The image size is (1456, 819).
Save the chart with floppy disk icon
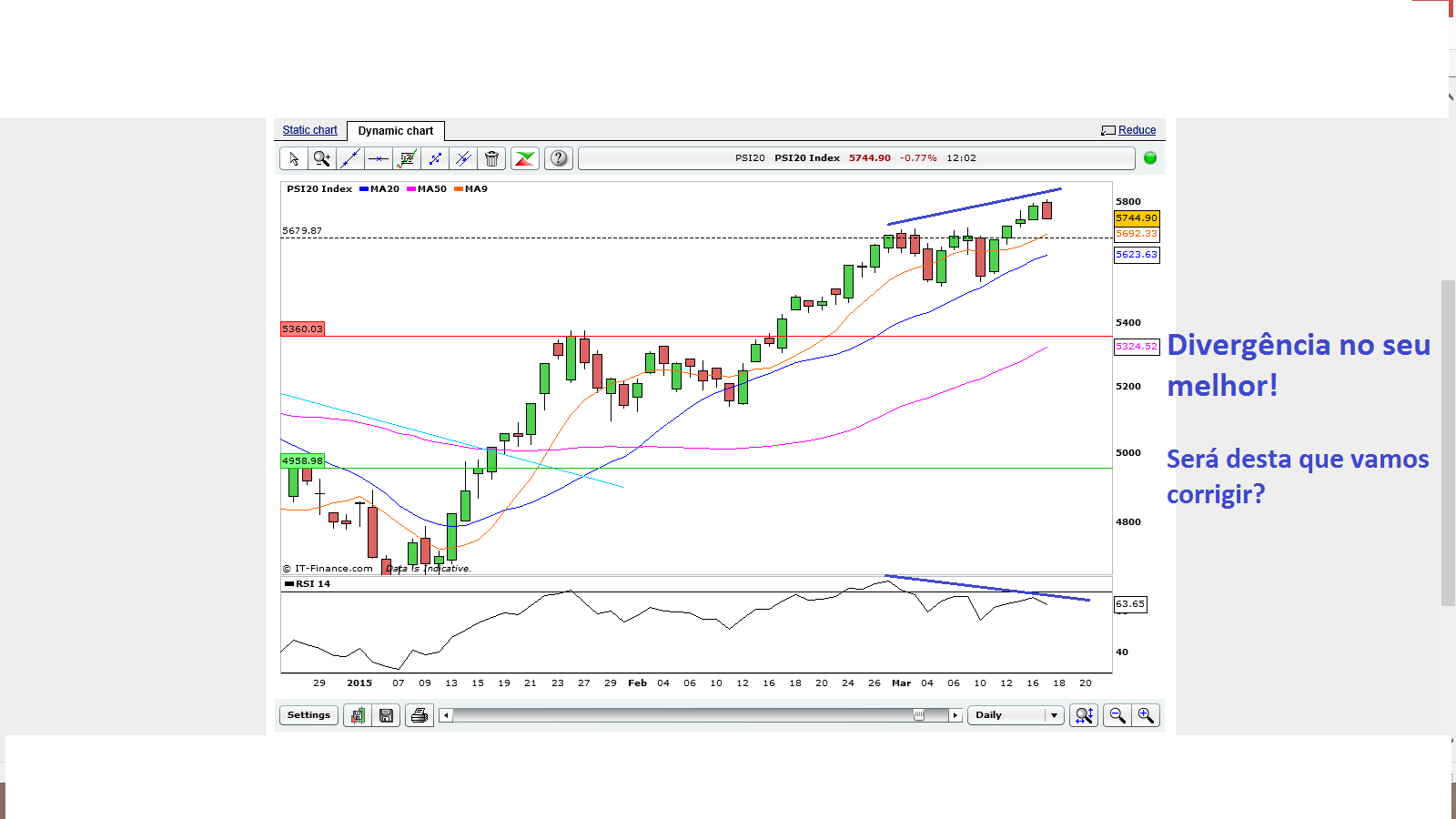[x=387, y=715]
